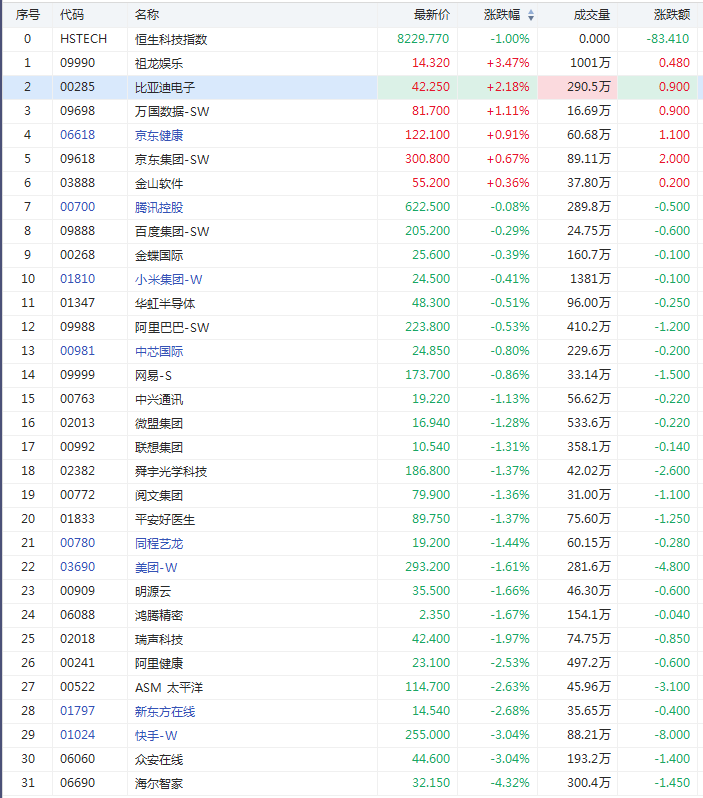This screenshot has height=798, width=703.
Task: Open the 腾讯控股 stock link
Action: coord(159,207)
